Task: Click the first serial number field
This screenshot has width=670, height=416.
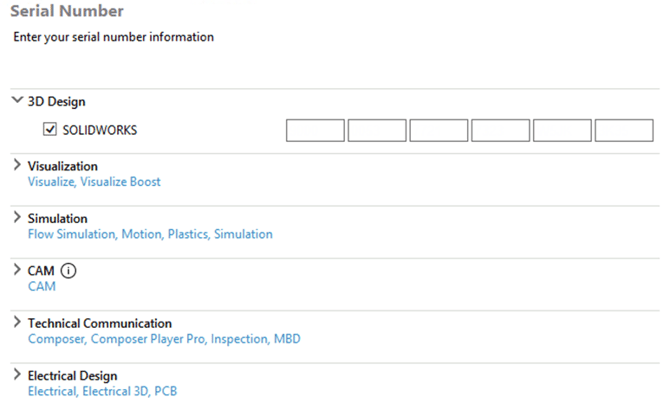Action: tap(315, 130)
